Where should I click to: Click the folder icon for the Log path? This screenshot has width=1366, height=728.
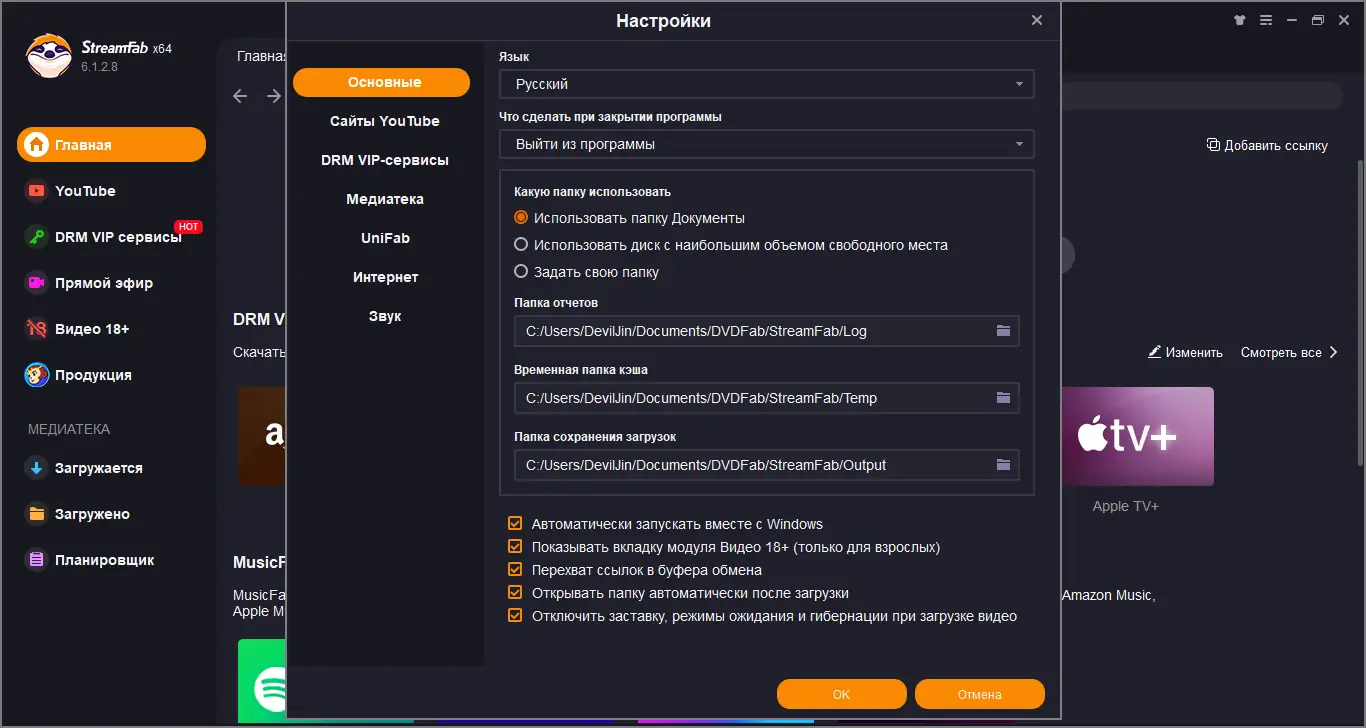[1004, 331]
